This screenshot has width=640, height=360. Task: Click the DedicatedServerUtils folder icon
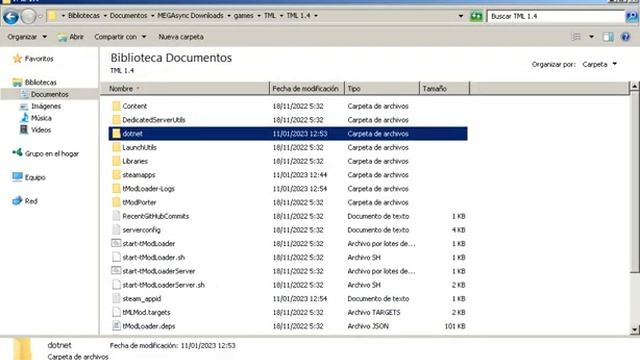click(x=116, y=120)
